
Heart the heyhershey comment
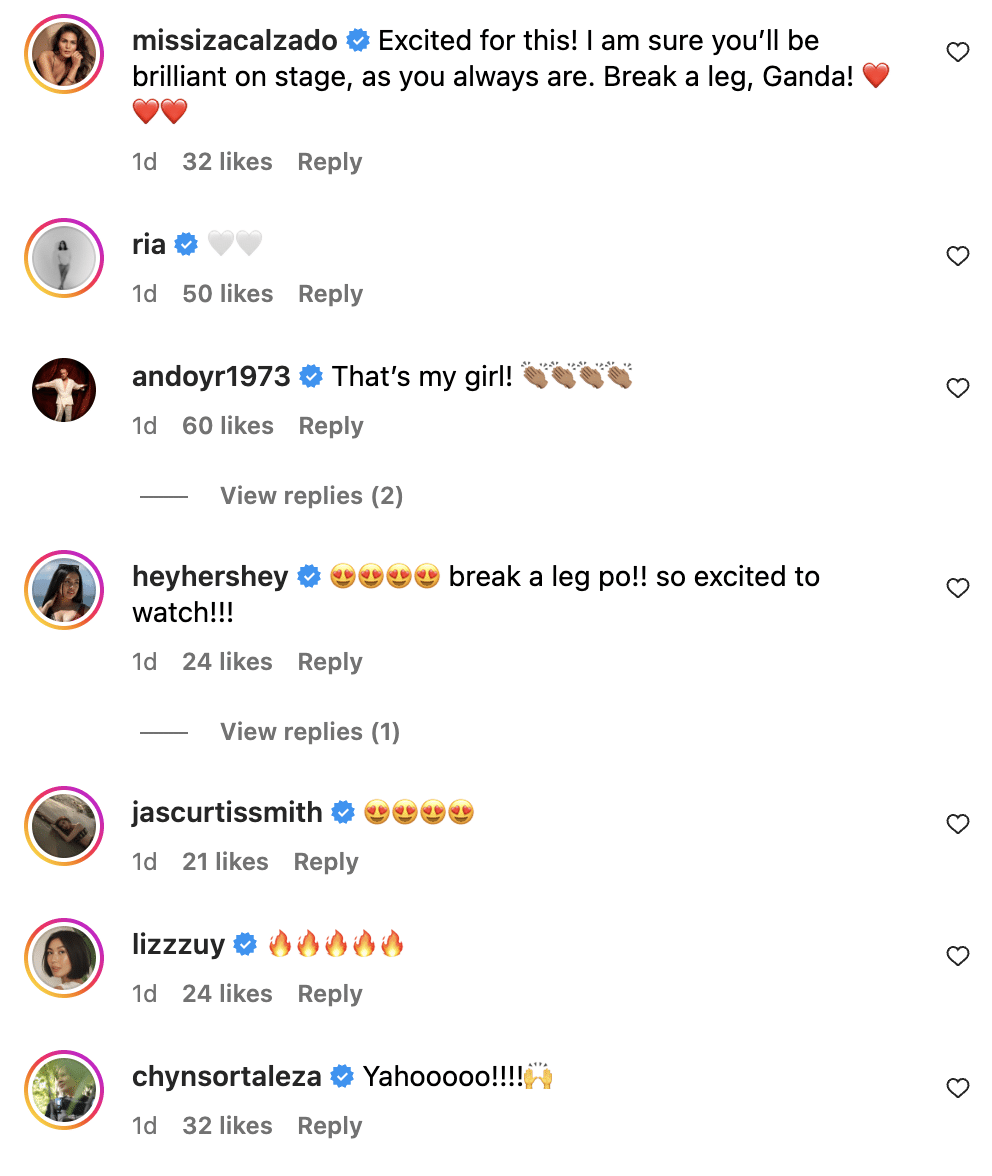[957, 589]
